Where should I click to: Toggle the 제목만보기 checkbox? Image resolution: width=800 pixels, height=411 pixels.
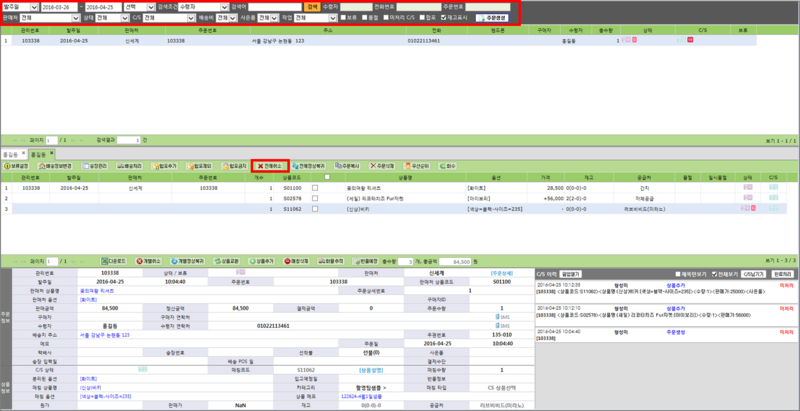click(x=678, y=272)
